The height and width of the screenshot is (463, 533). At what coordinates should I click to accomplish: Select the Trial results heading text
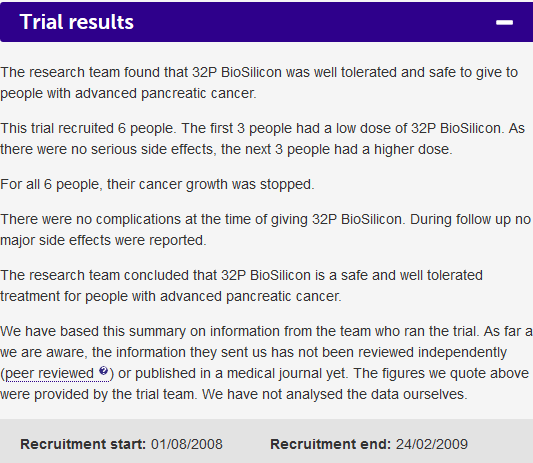pyautogui.click(x=77, y=22)
